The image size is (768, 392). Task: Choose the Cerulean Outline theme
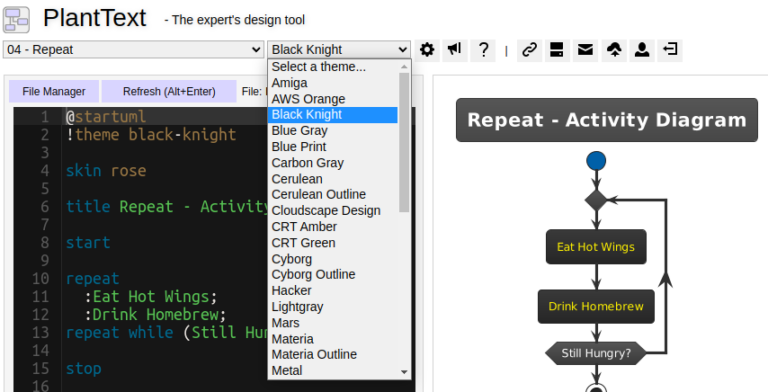click(x=333, y=195)
